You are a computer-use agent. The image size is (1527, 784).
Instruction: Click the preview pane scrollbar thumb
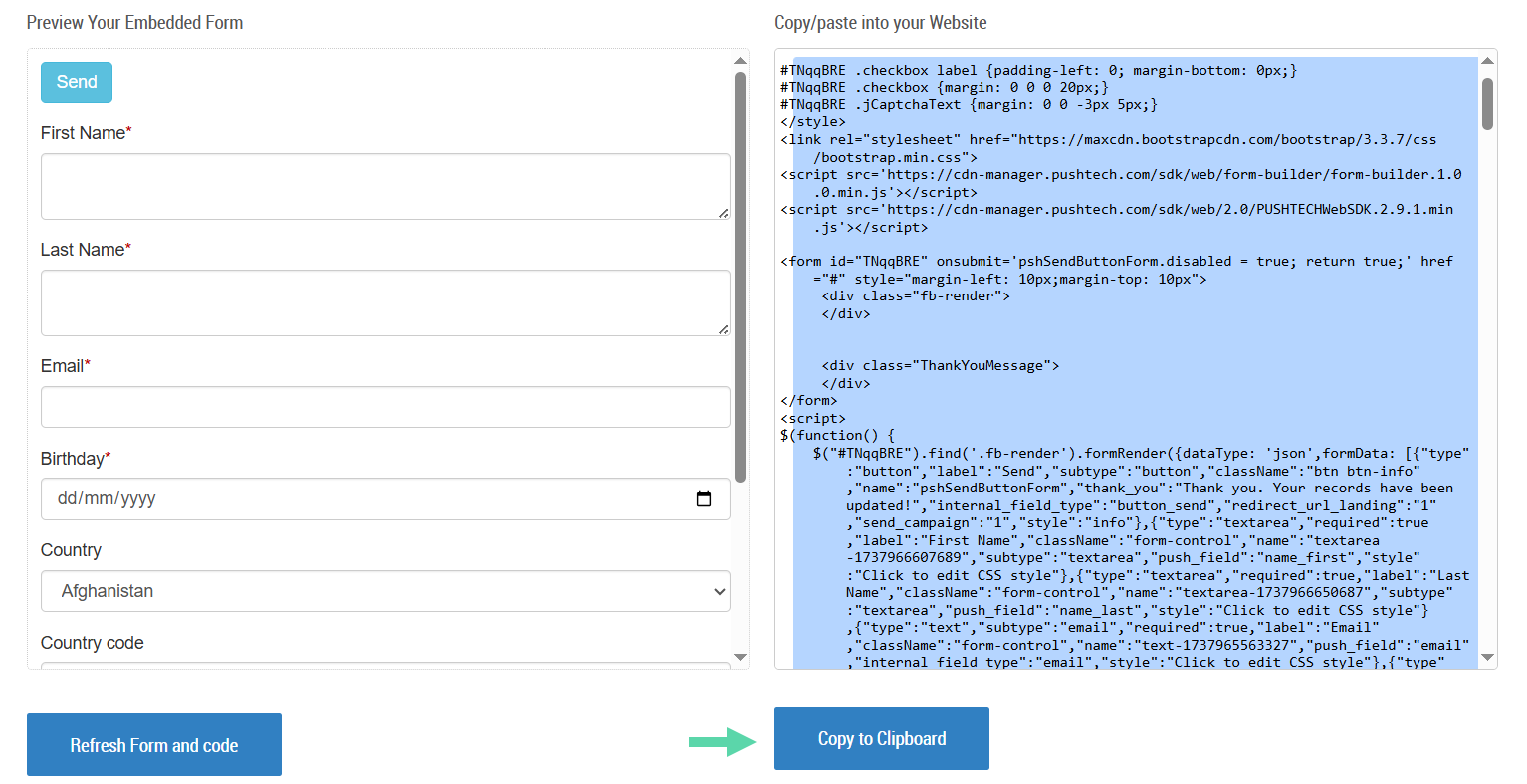pyautogui.click(x=740, y=277)
